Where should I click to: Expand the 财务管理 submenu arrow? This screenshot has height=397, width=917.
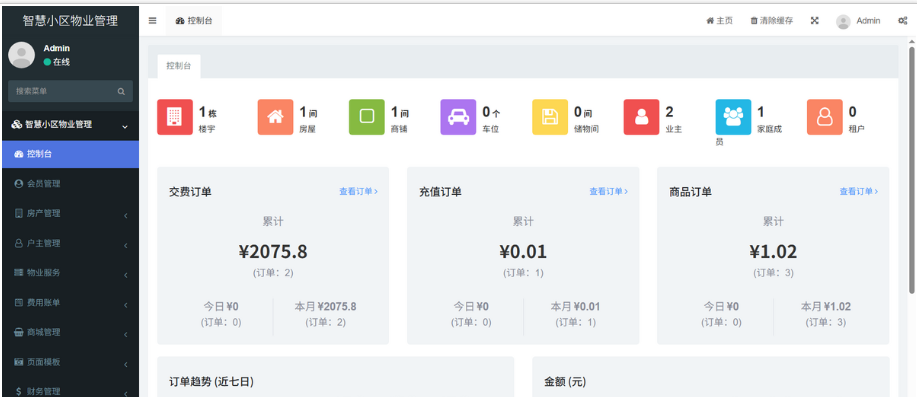point(126,393)
